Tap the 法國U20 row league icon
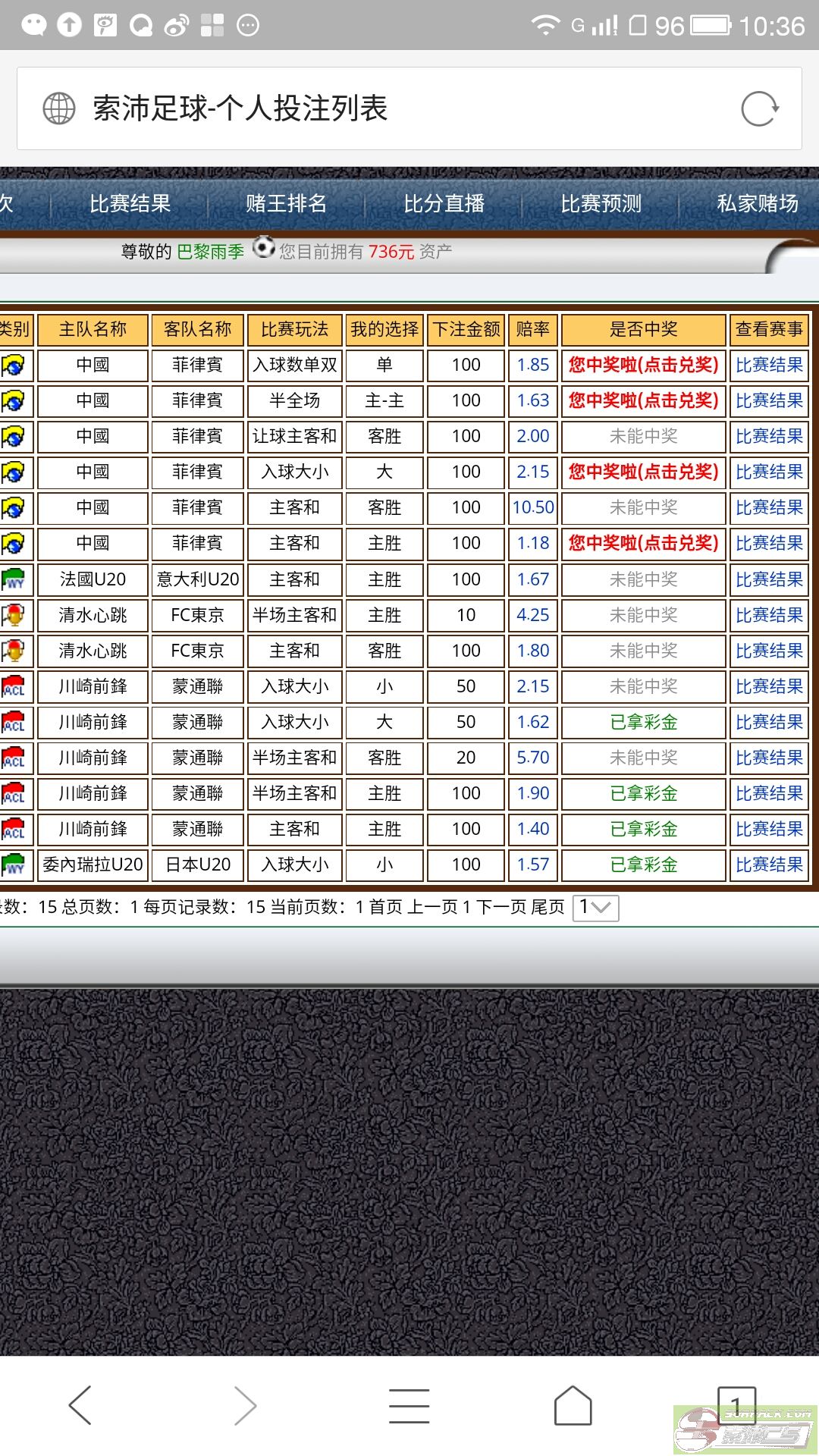Image resolution: width=819 pixels, height=1456 pixels. [14, 580]
